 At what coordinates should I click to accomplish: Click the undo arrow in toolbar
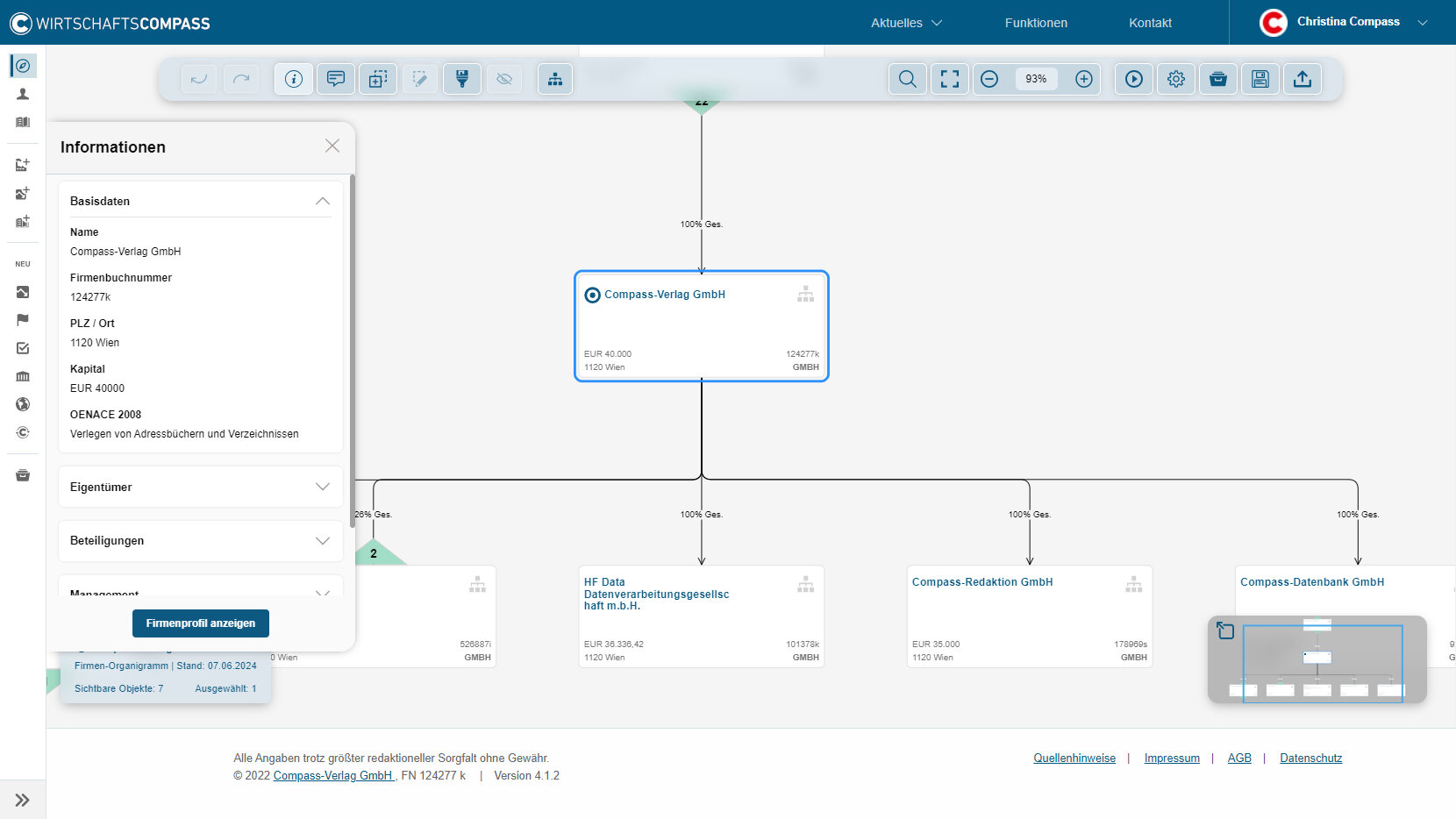(x=199, y=79)
